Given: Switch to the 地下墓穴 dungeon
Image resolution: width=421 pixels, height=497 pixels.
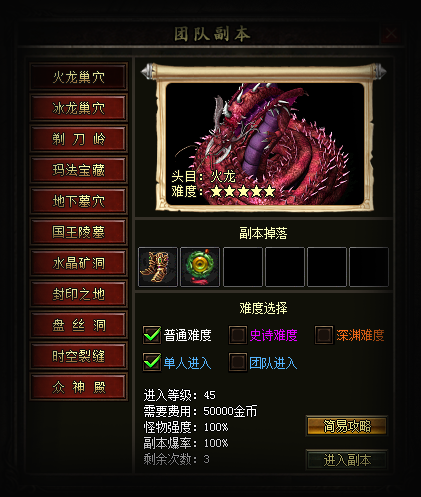Looking at the screenshot, I should click(x=79, y=201).
